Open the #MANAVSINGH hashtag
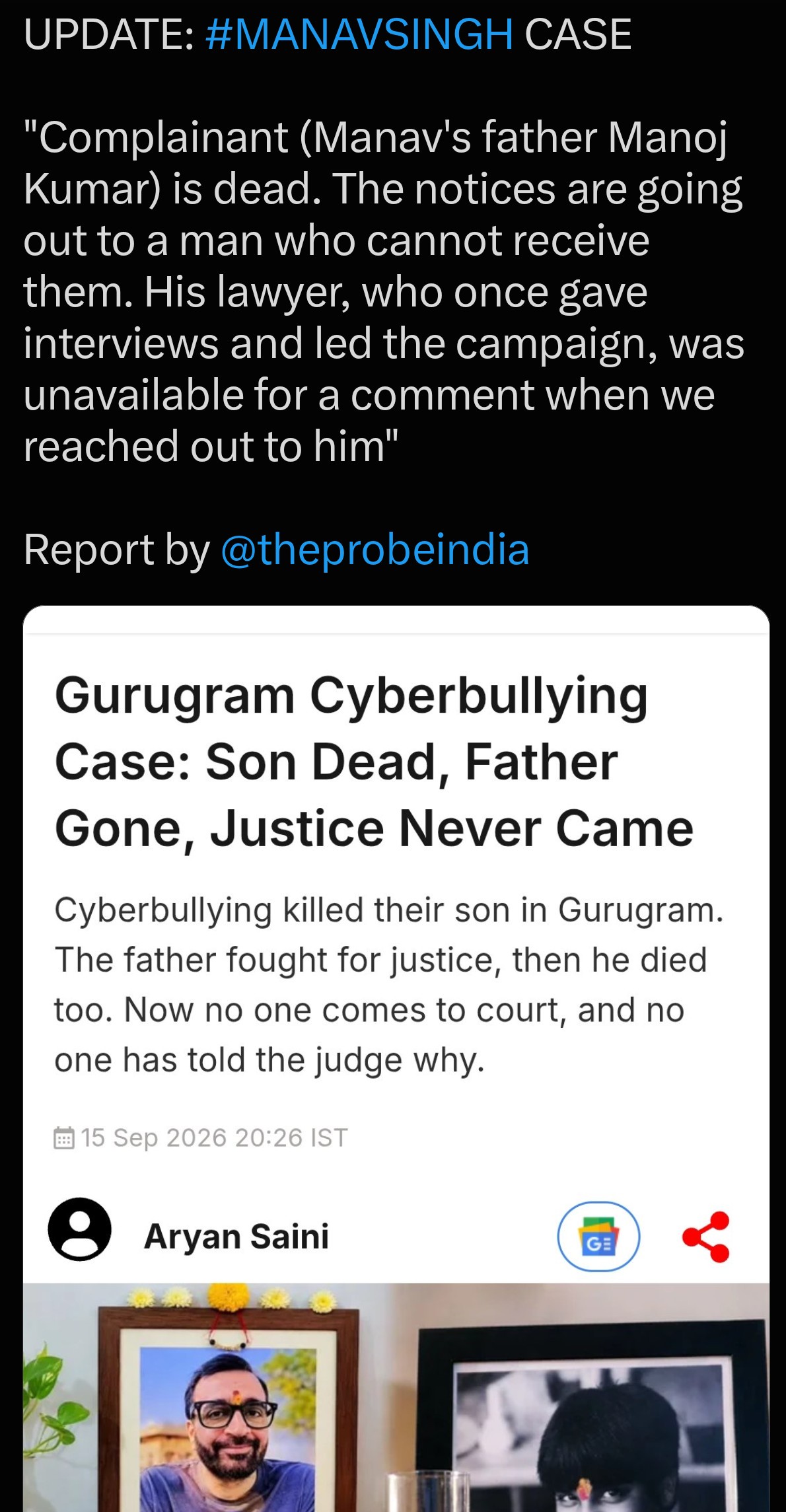The image size is (786, 1512). (x=359, y=34)
